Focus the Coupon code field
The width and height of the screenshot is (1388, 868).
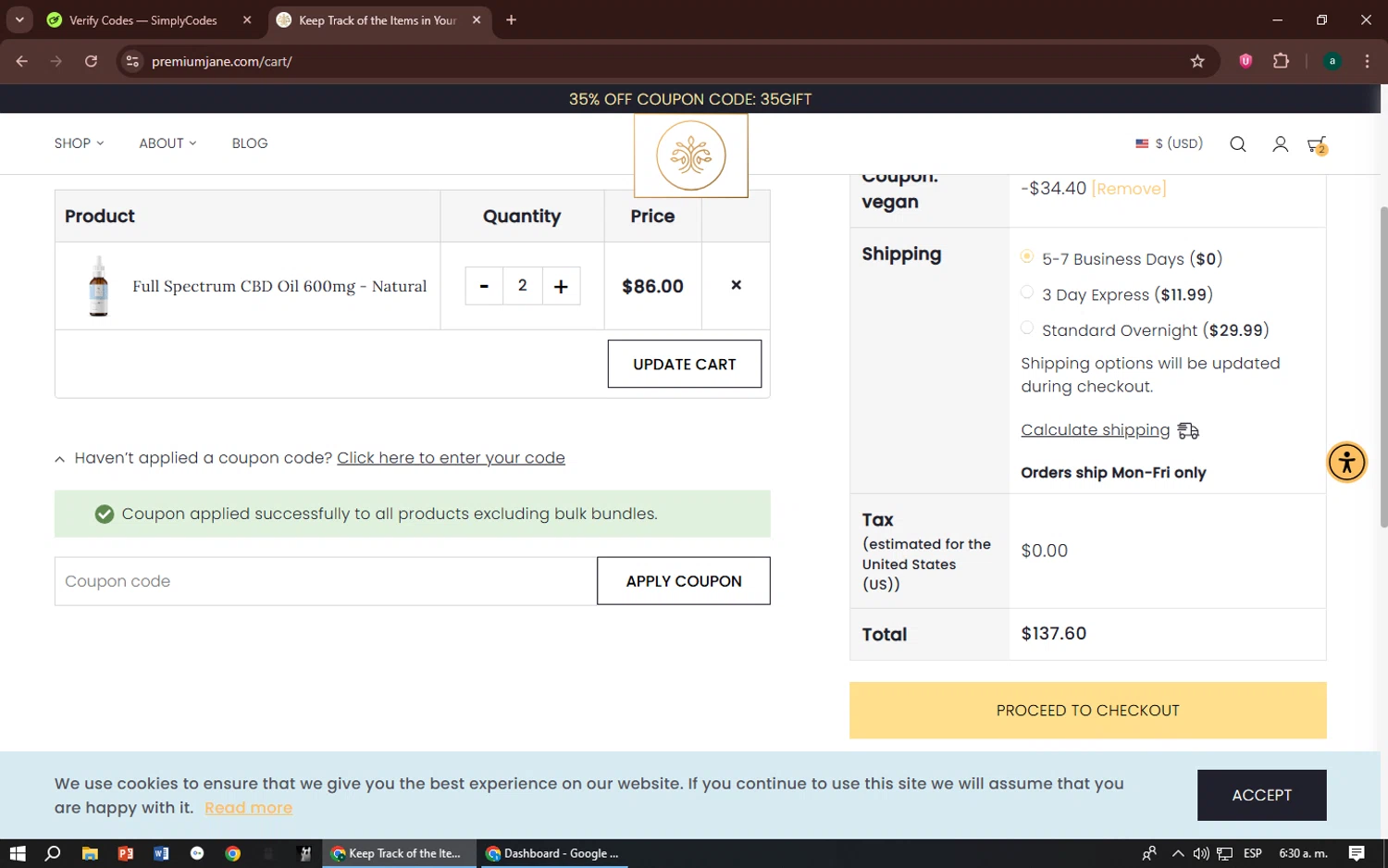[326, 581]
